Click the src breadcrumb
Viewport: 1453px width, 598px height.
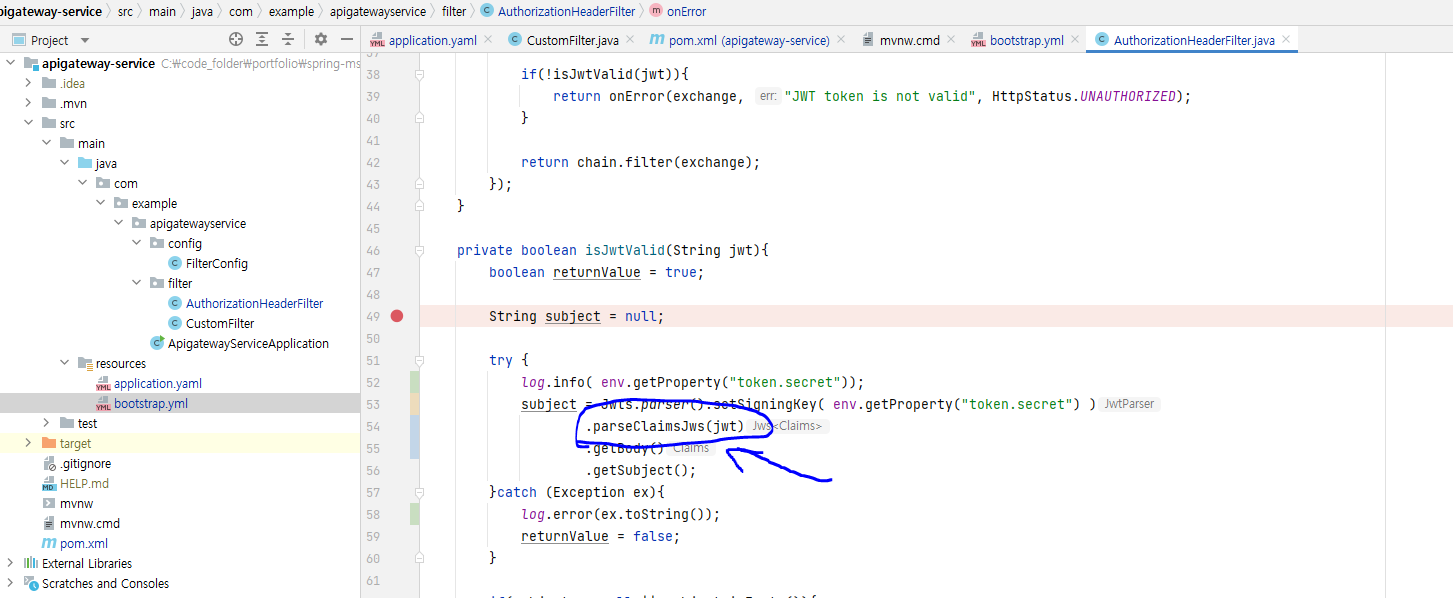[x=125, y=11]
